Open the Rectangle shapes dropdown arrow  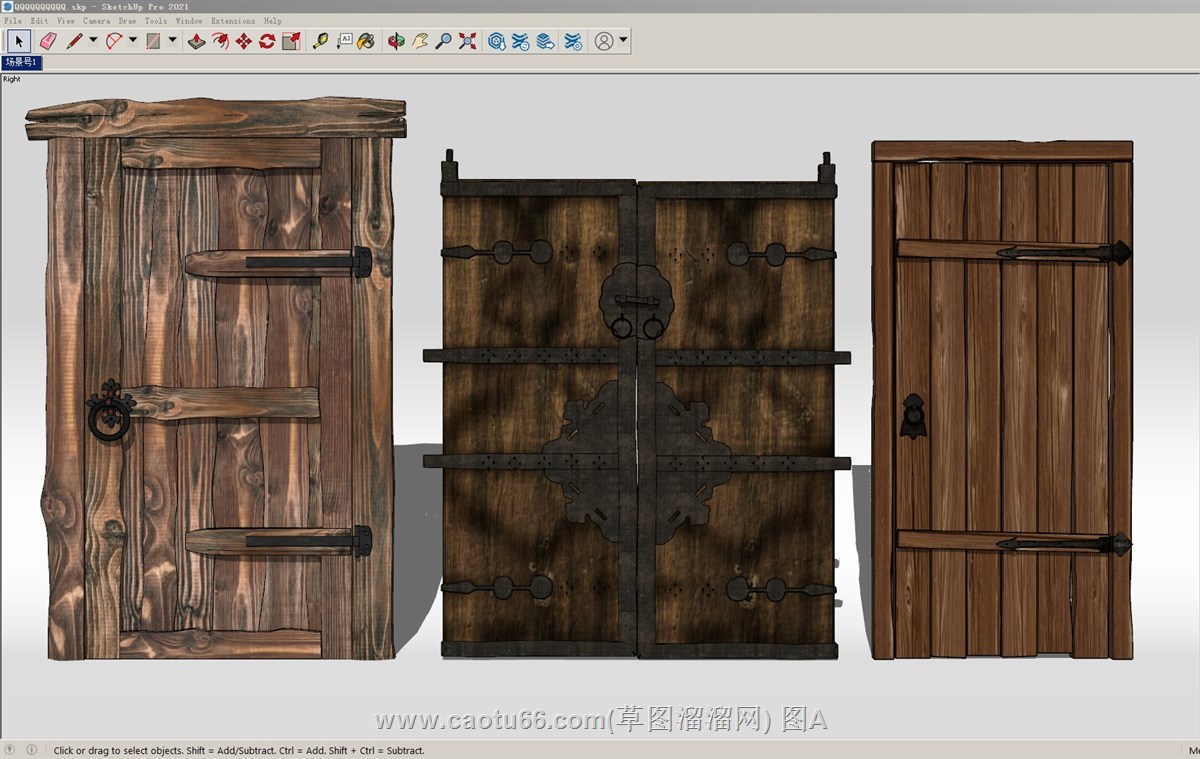172,41
